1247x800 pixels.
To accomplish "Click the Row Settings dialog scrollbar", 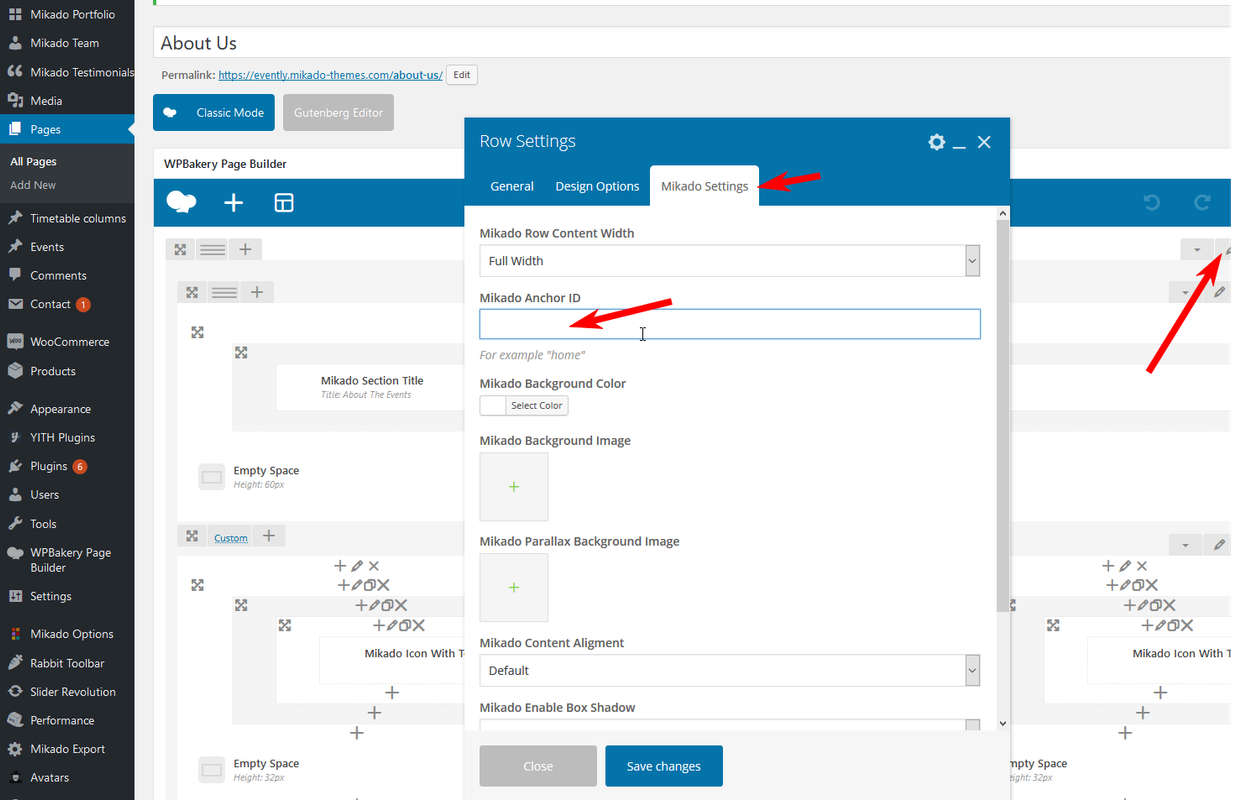I will click(1003, 415).
